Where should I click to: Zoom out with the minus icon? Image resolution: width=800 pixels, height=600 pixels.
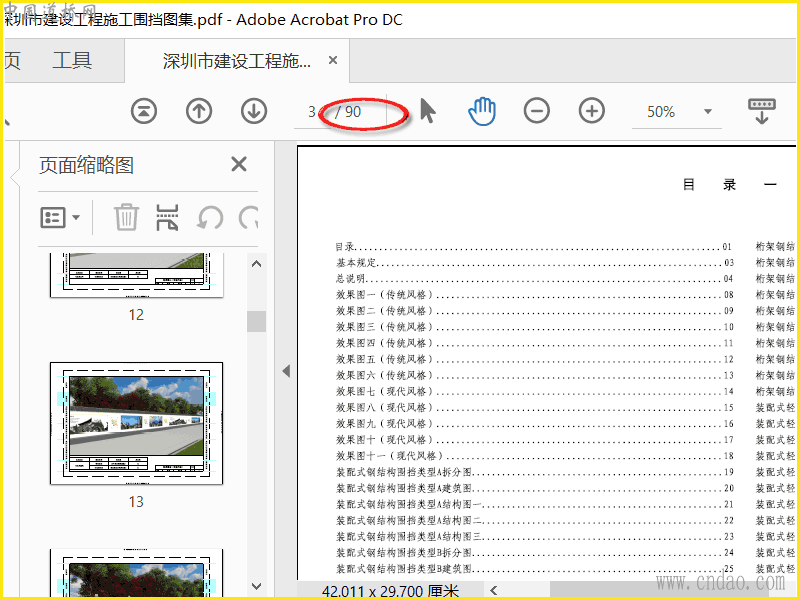[x=537, y=111]
